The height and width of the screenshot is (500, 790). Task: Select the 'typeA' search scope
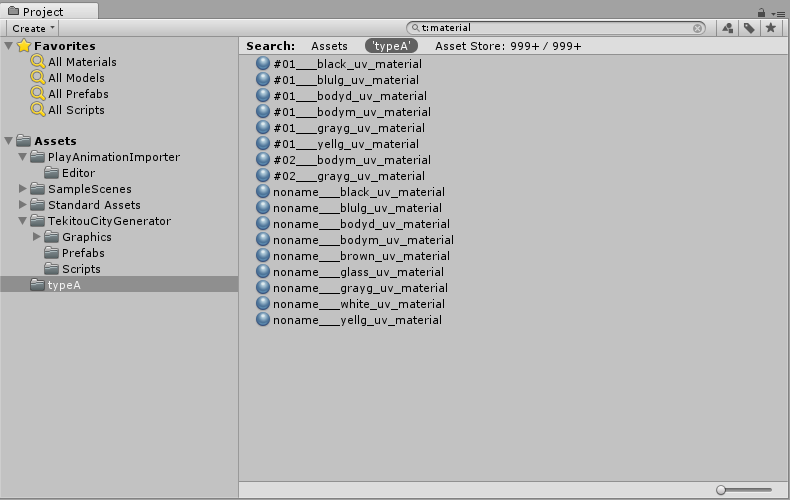pyautogui.click(x=391, y=46)
